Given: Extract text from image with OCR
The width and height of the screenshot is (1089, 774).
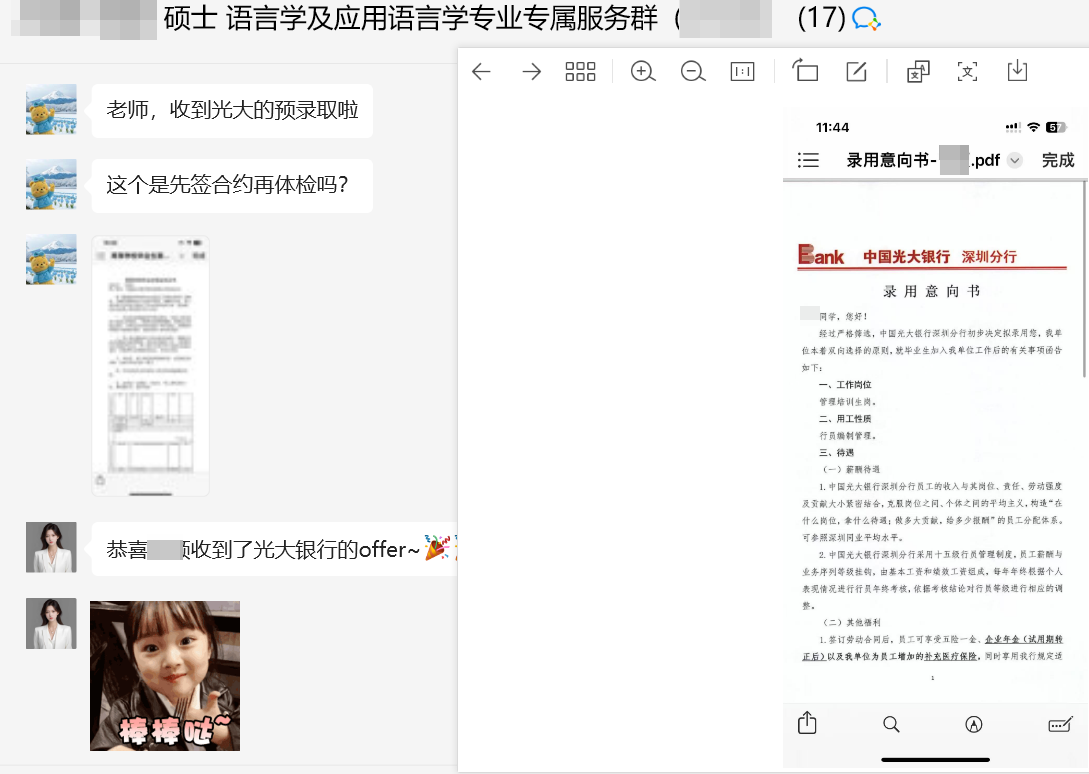Looking at the screenshot, I should (967, 71).
